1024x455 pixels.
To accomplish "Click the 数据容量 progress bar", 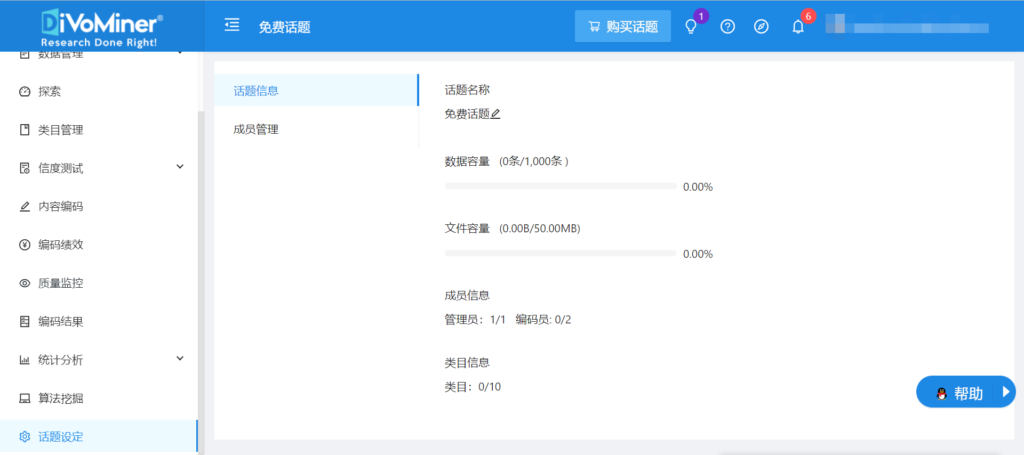I will coord(560,186).
